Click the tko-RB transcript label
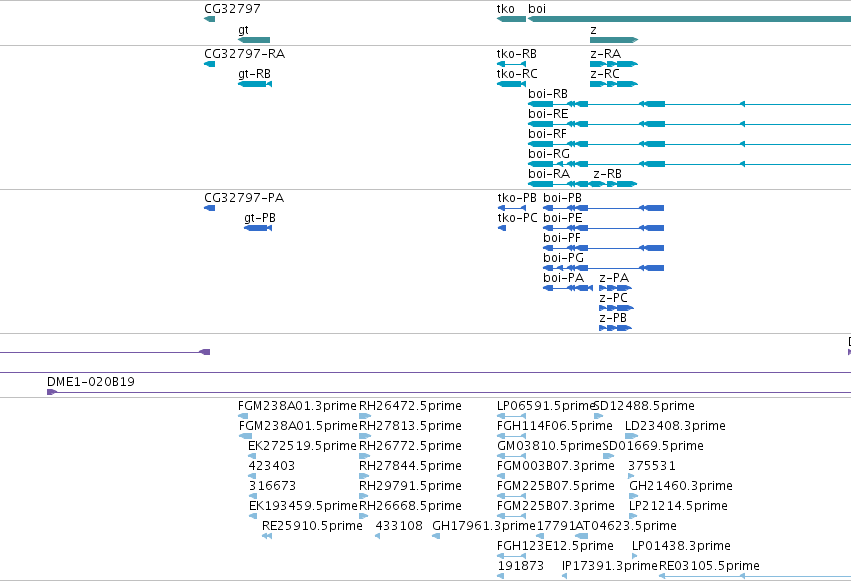This screenshot has height=581, width=851. click(517, 54)
